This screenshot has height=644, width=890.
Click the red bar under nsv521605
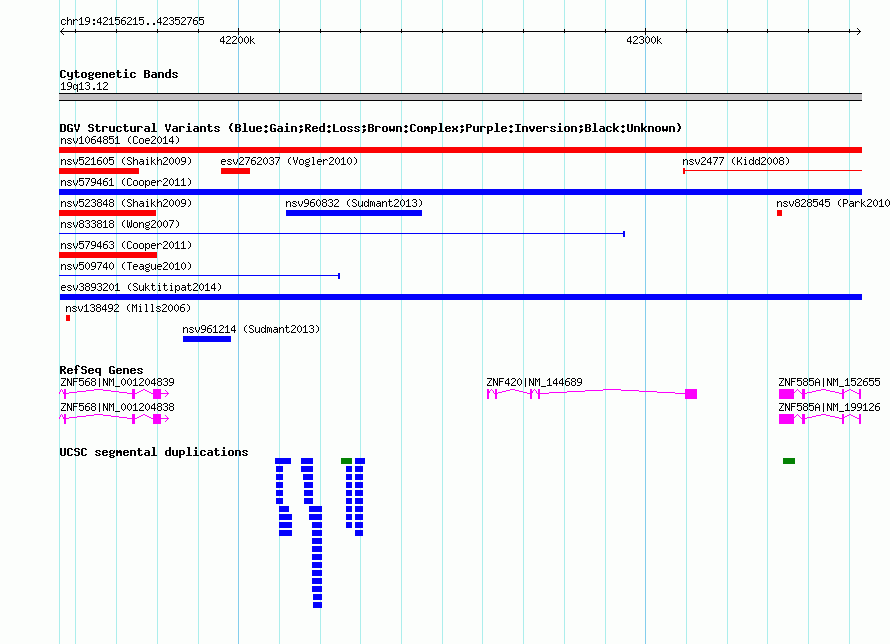click(x=99, y=171)
